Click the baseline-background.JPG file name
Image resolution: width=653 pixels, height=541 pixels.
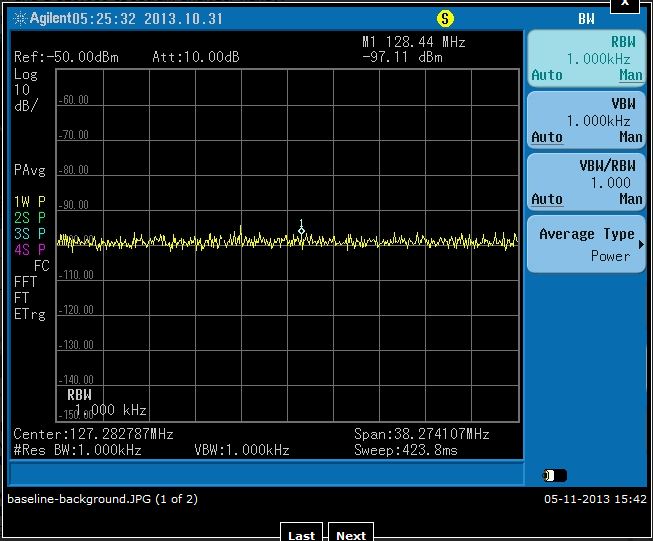pyautogui.click(x=102, y=499)
